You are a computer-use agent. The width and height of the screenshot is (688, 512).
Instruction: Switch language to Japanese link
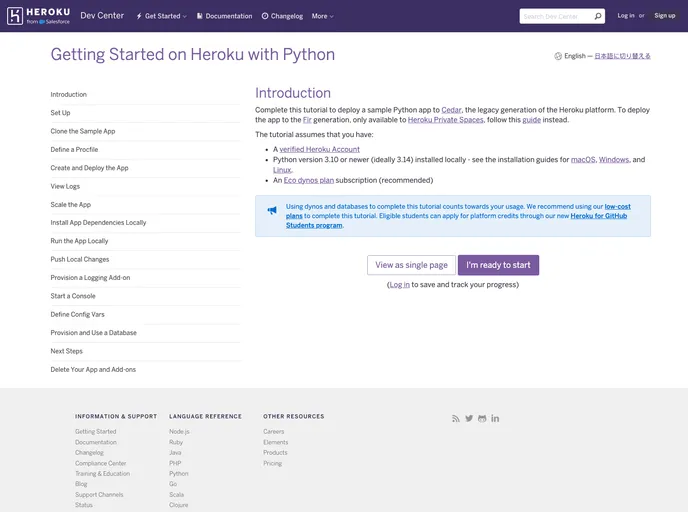[x=622, y=56]
